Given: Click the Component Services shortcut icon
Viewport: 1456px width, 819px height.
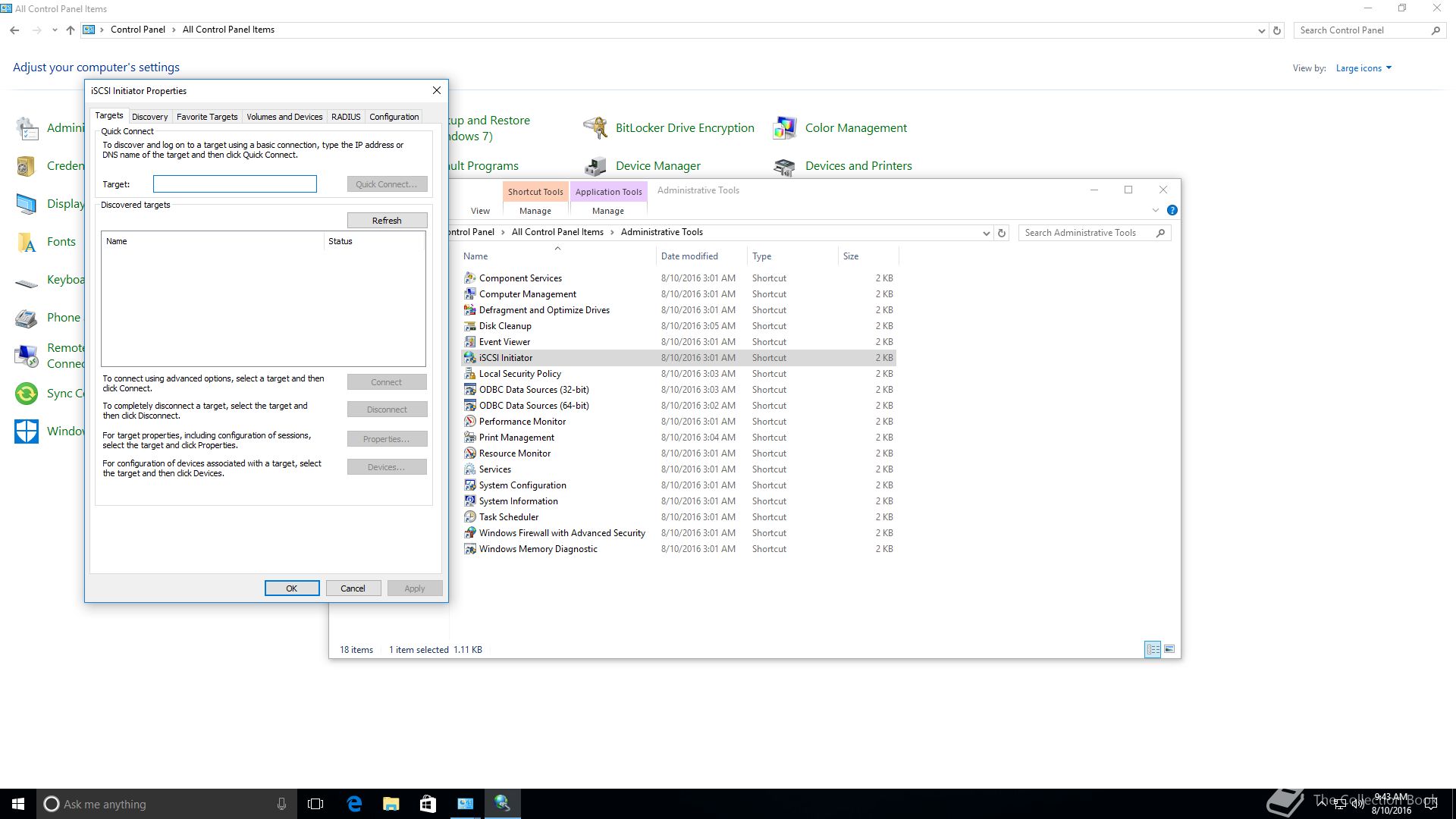Looking at the screenshot, I should click(469, 278).
